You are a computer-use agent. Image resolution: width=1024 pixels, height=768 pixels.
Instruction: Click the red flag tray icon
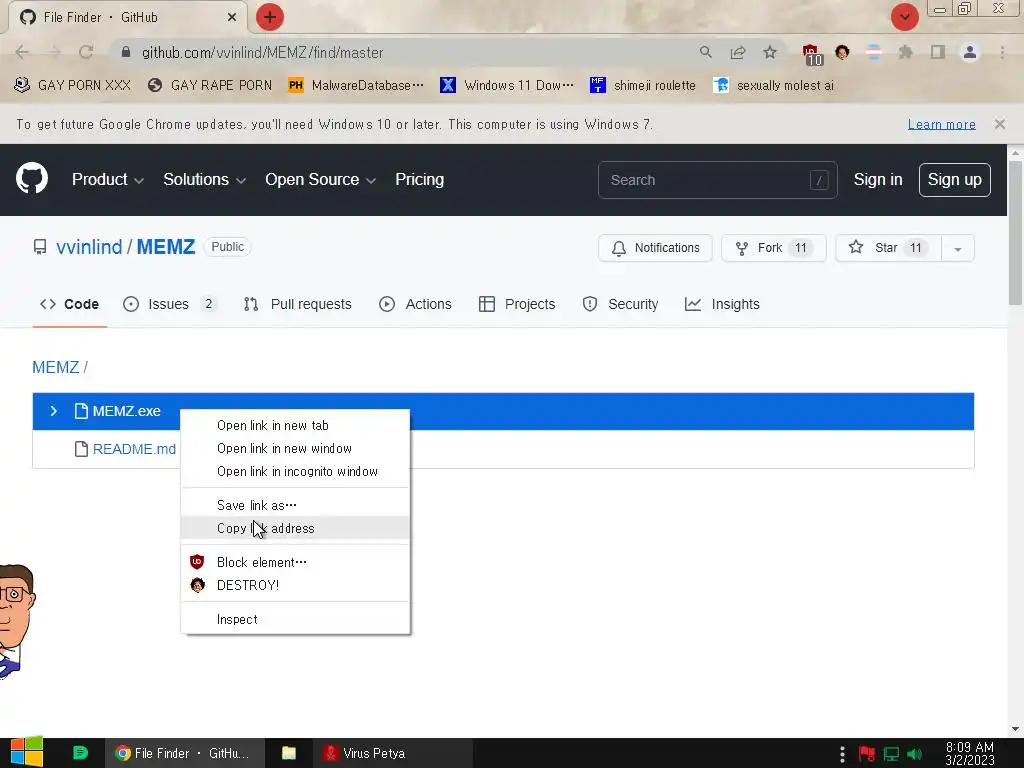click(x=867, y=755)
